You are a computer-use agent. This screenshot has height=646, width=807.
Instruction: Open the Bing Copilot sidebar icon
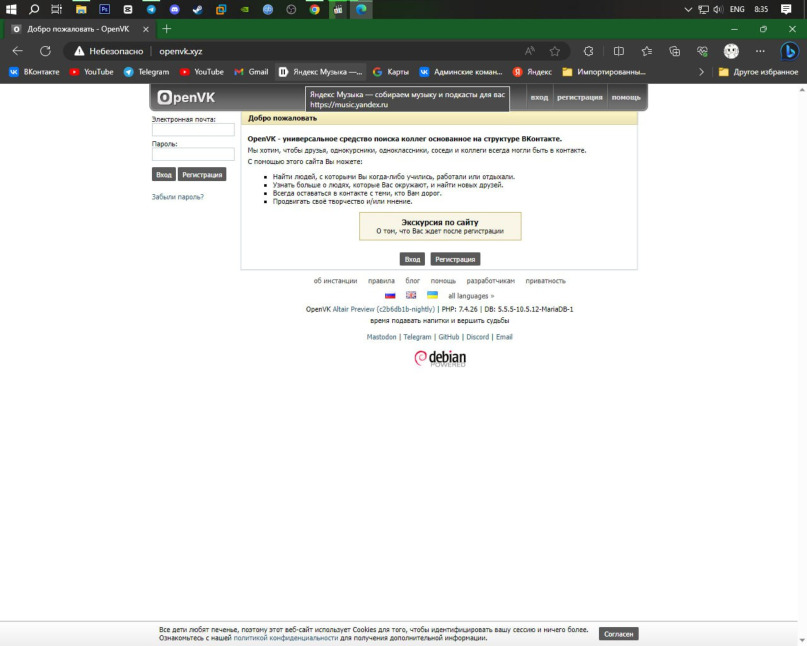(789, 51)
